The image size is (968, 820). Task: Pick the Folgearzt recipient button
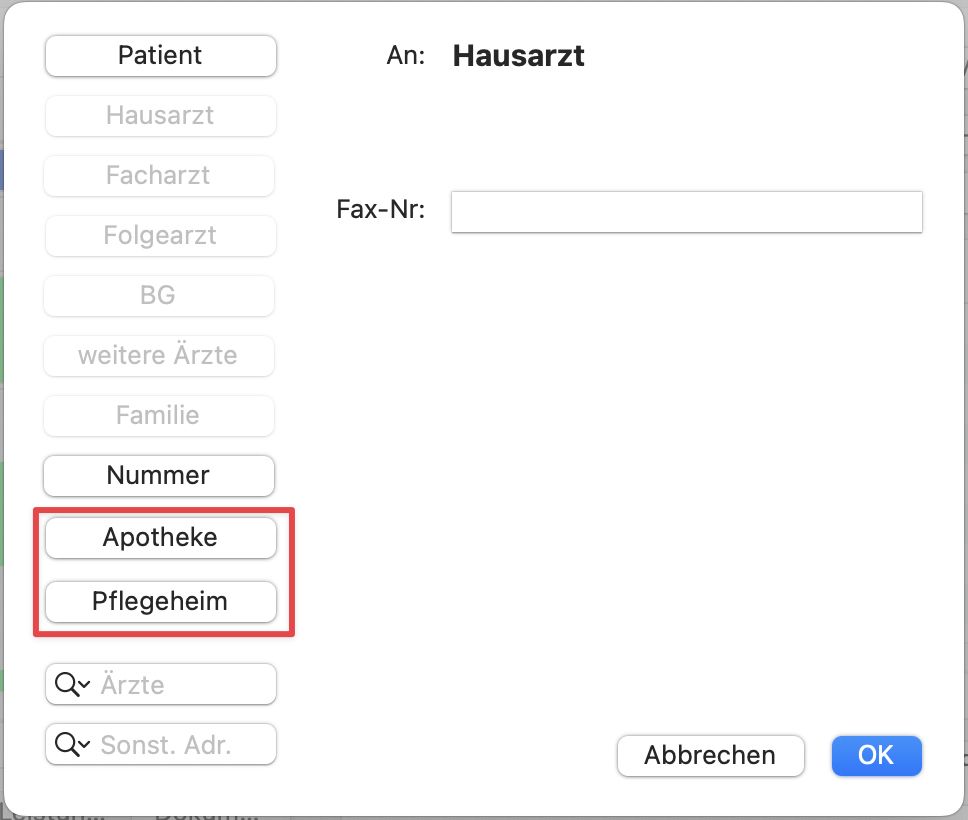159,236
